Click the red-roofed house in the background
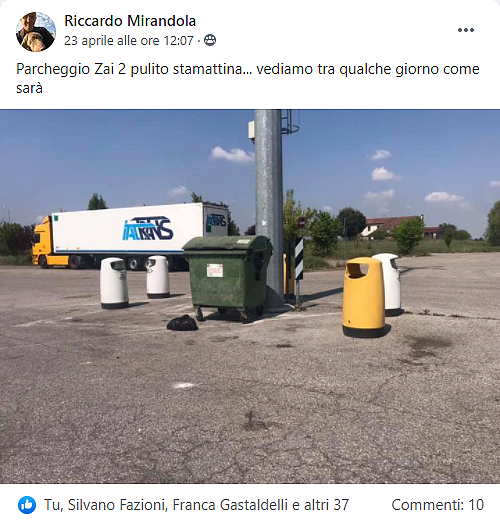 tap(393, 227)
